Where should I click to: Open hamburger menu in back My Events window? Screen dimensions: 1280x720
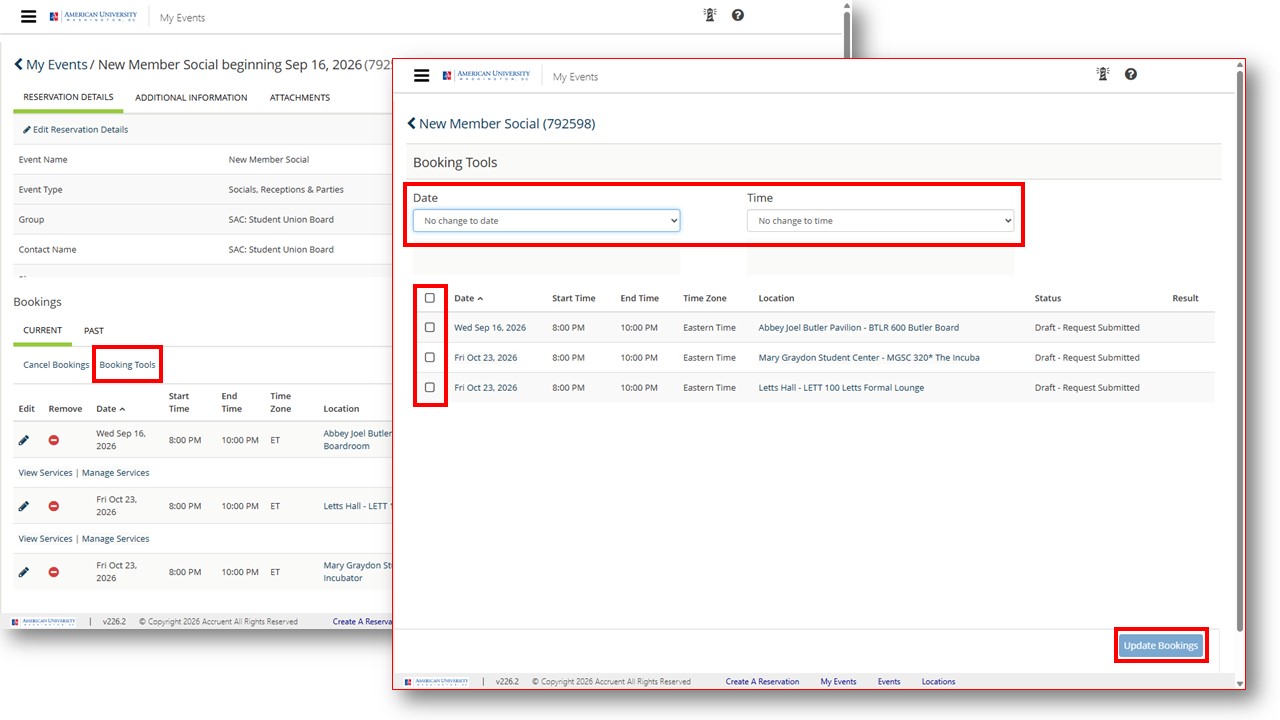(28, 17)
